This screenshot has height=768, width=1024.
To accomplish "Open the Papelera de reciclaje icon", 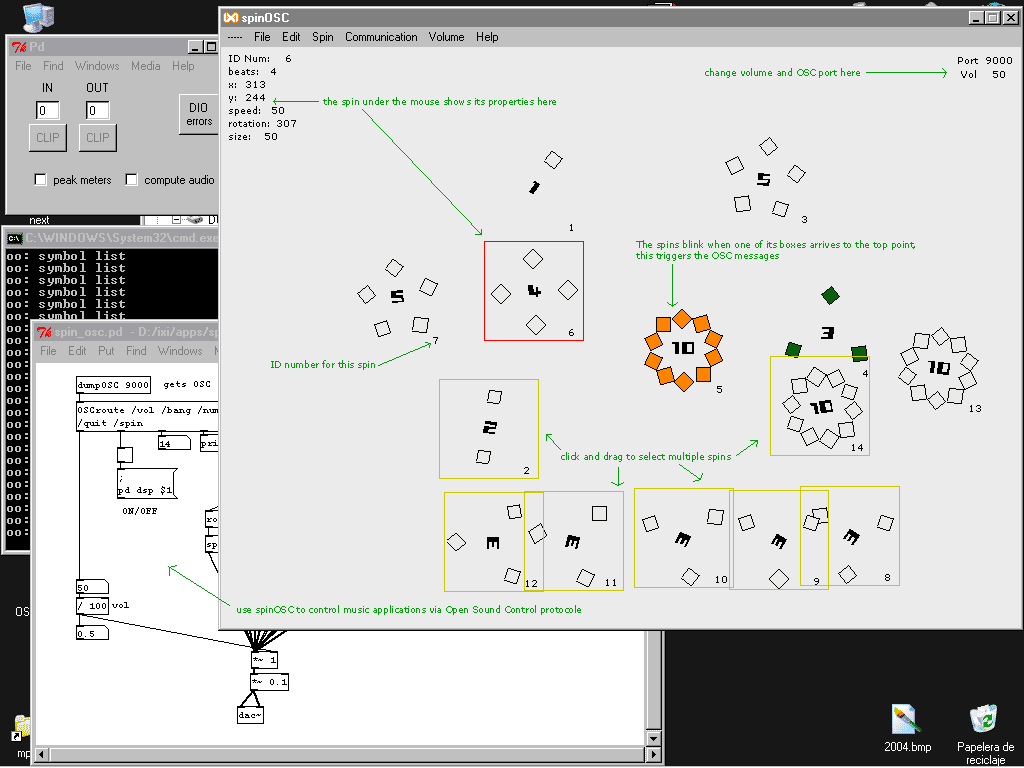I will [x=985, y=734].
